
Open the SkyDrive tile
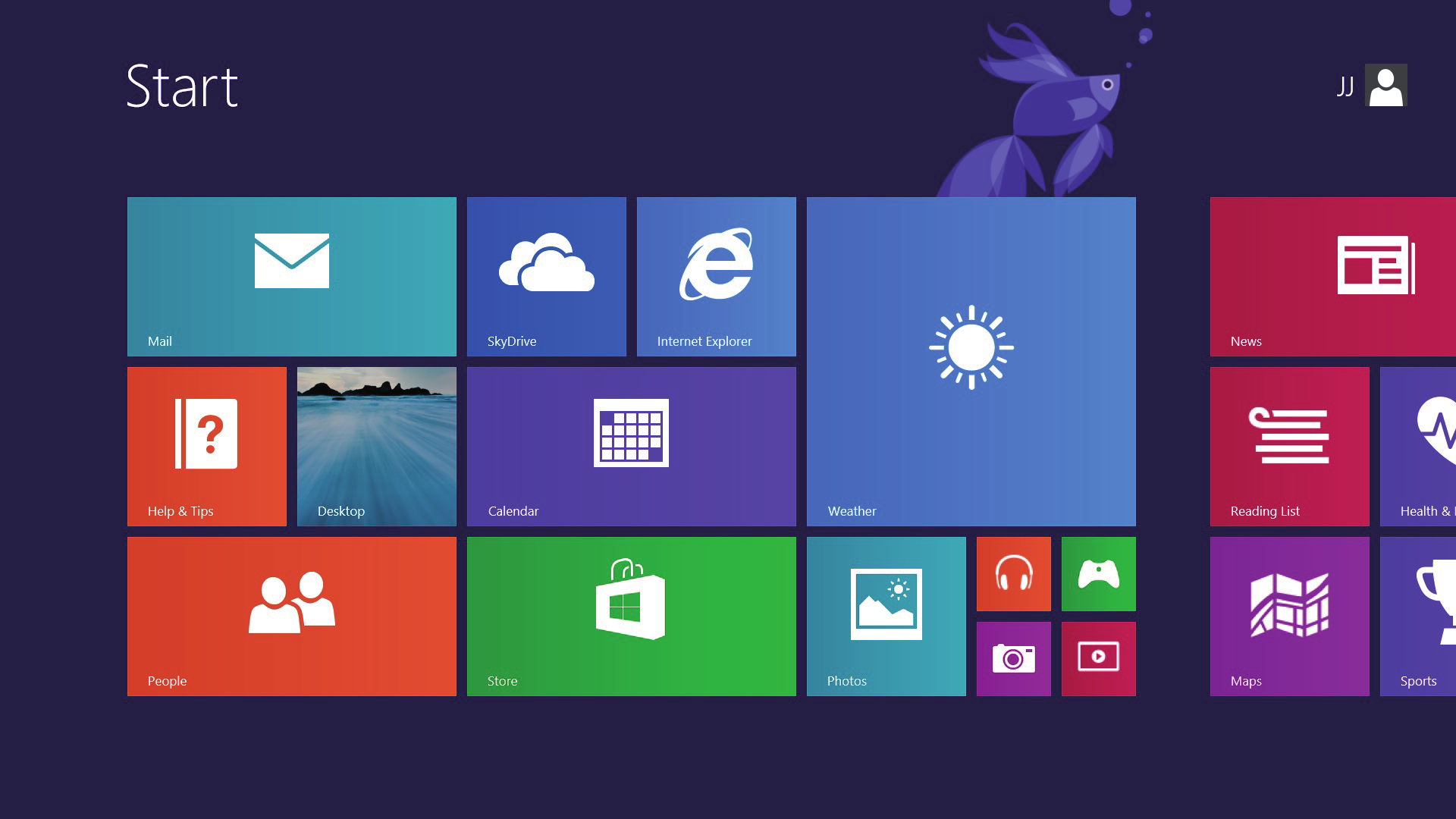pyautogui.click(x=547, y=277)
